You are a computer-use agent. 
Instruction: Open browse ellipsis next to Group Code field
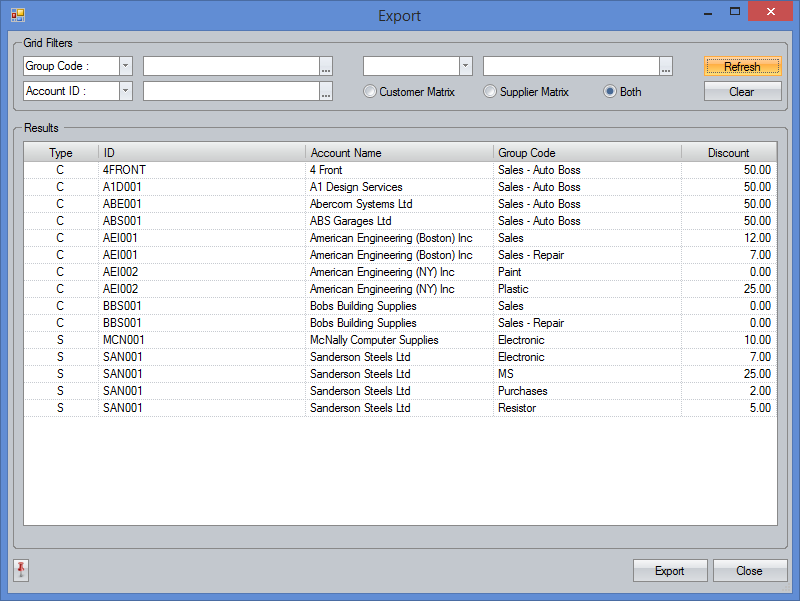(x=326, y=67)
